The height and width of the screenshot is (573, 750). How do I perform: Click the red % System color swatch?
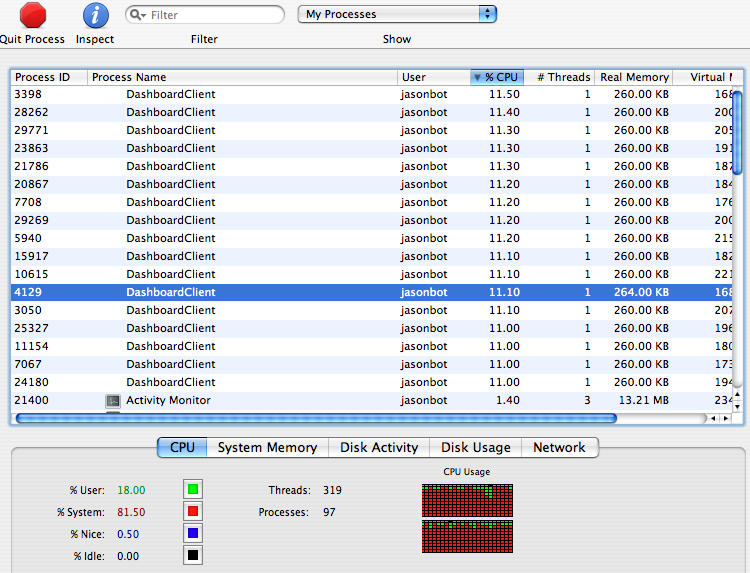(193, 511)
